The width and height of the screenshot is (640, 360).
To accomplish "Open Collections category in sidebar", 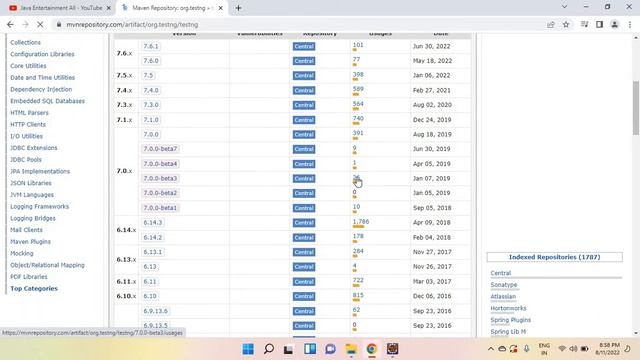I will coord(25,42).
